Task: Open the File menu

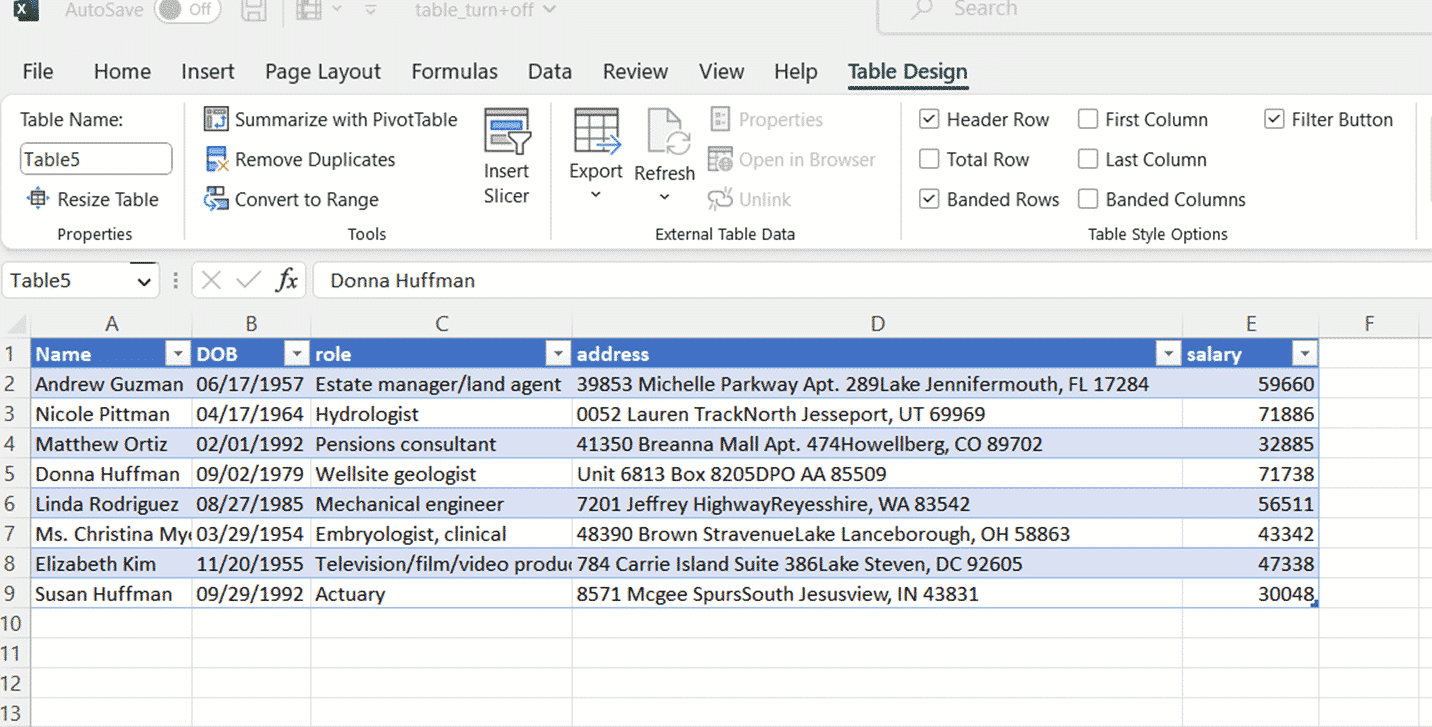Action: coord(38,72)
